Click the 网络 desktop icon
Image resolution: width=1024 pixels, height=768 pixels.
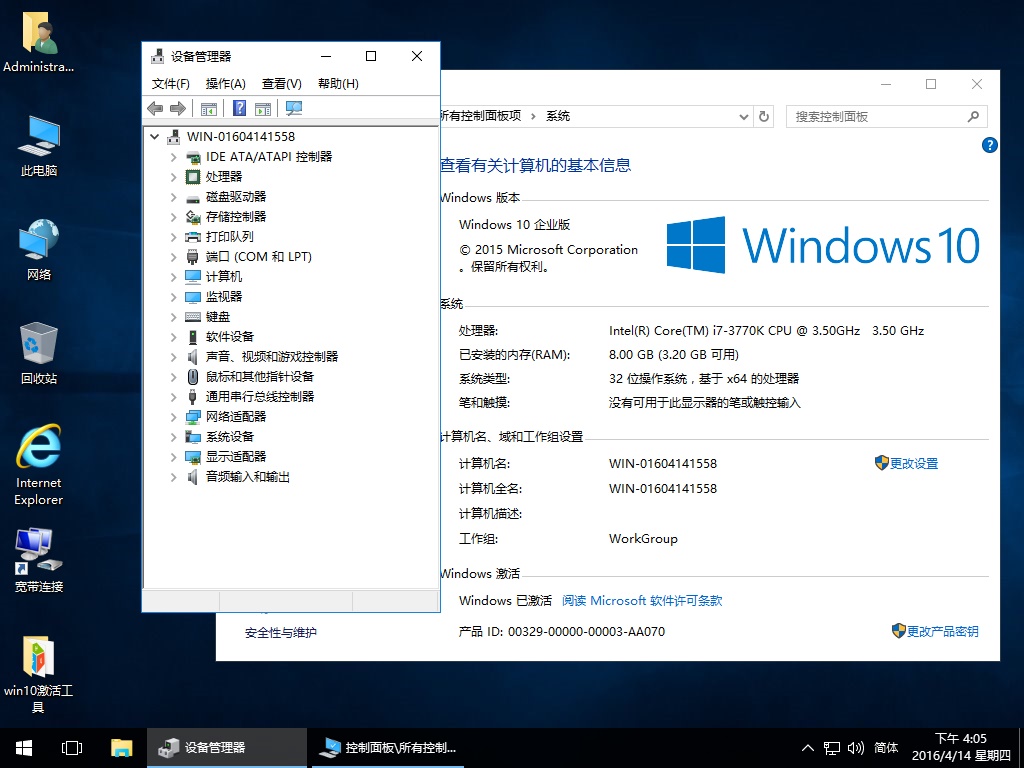(39, 249)
